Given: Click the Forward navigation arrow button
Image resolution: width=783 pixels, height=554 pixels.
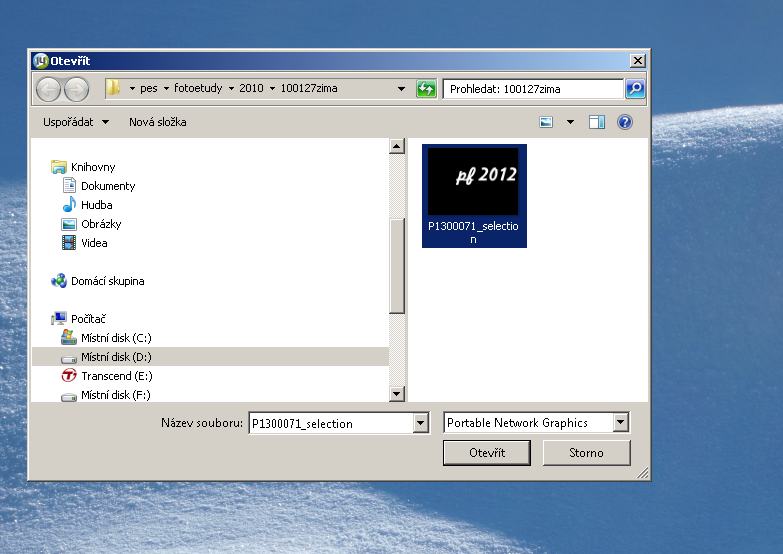Looking at the screenshot, I should click(76, 89).
